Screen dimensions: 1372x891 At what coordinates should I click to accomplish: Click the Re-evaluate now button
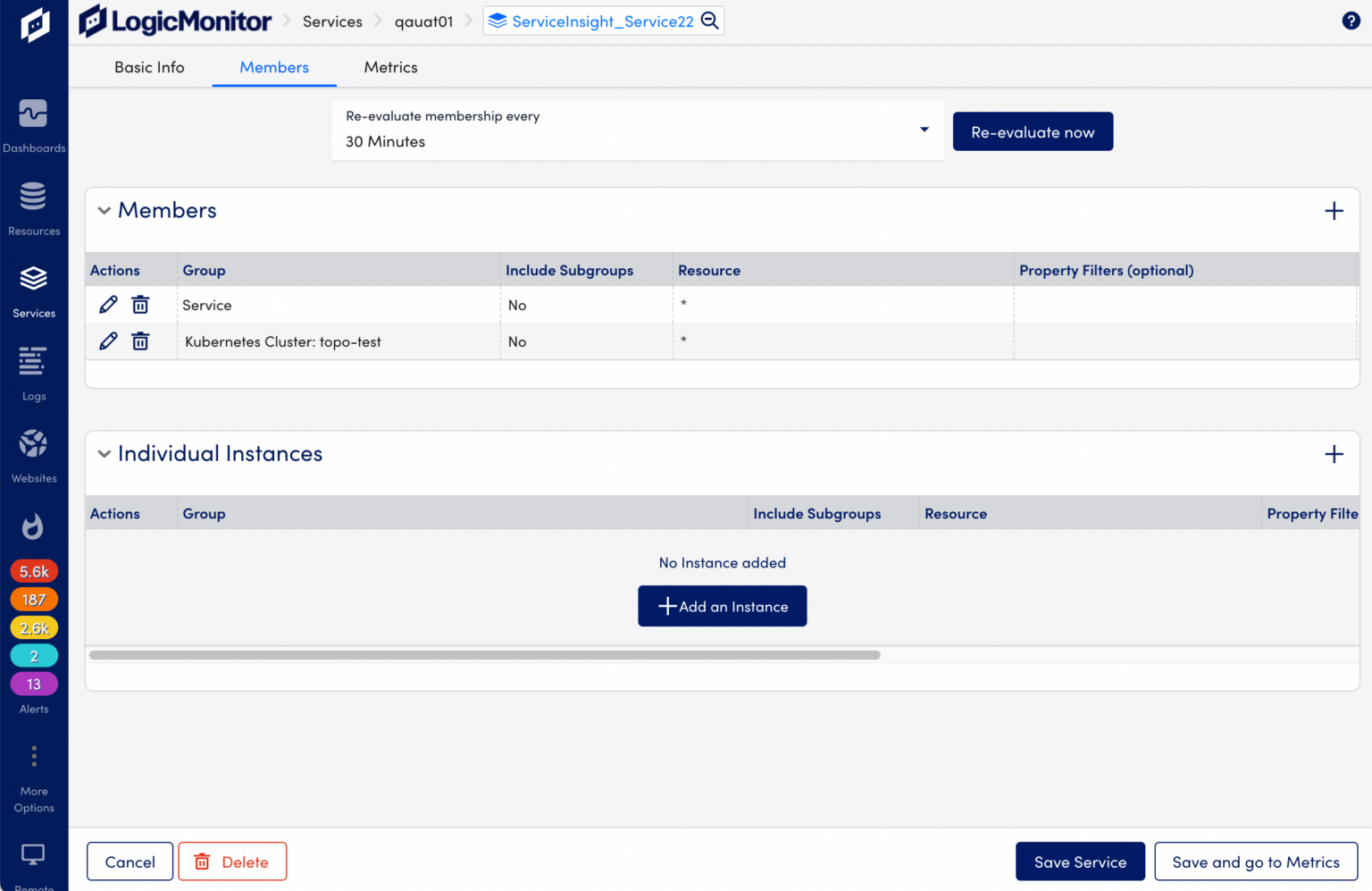[x=1033, y=131]
